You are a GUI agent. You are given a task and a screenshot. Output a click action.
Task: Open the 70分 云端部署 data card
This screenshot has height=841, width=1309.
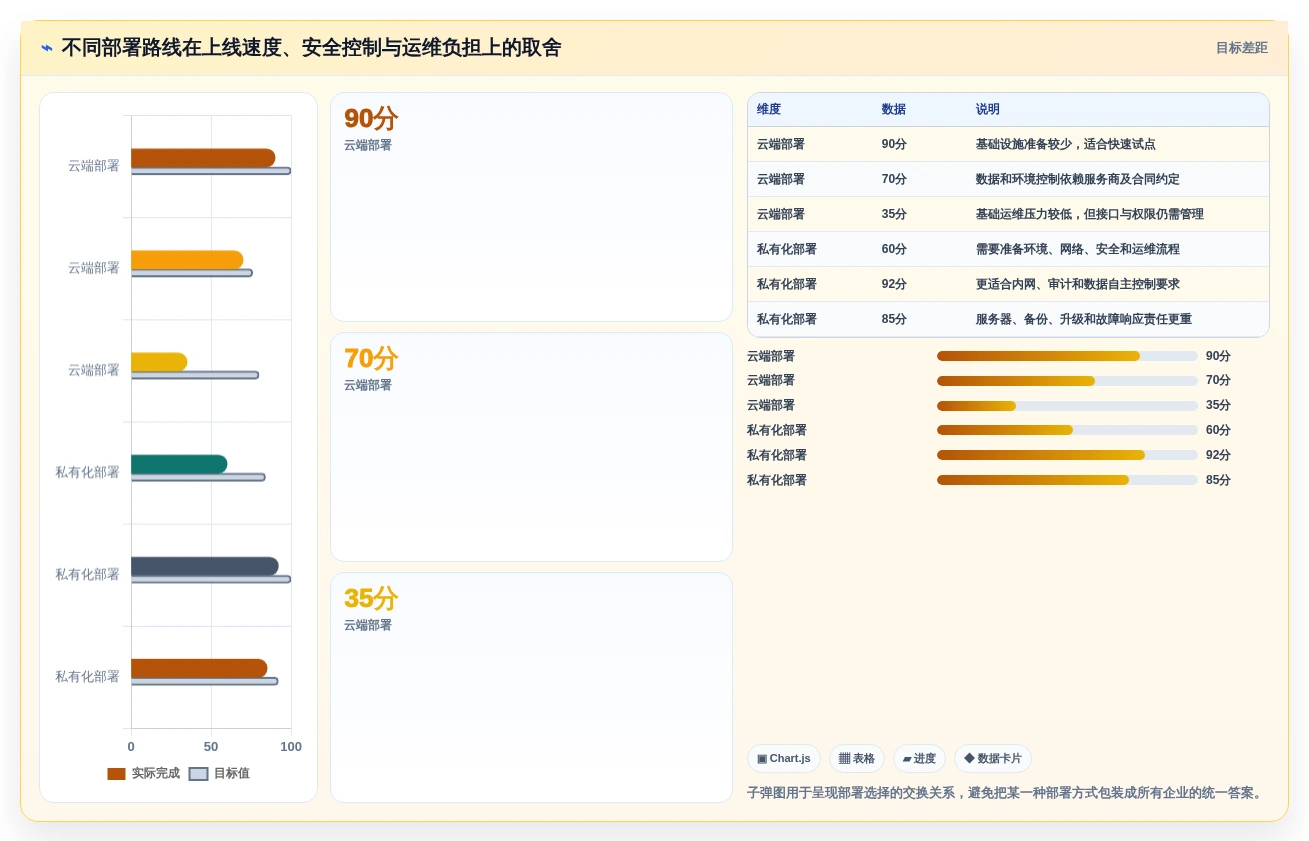point(531,447)
